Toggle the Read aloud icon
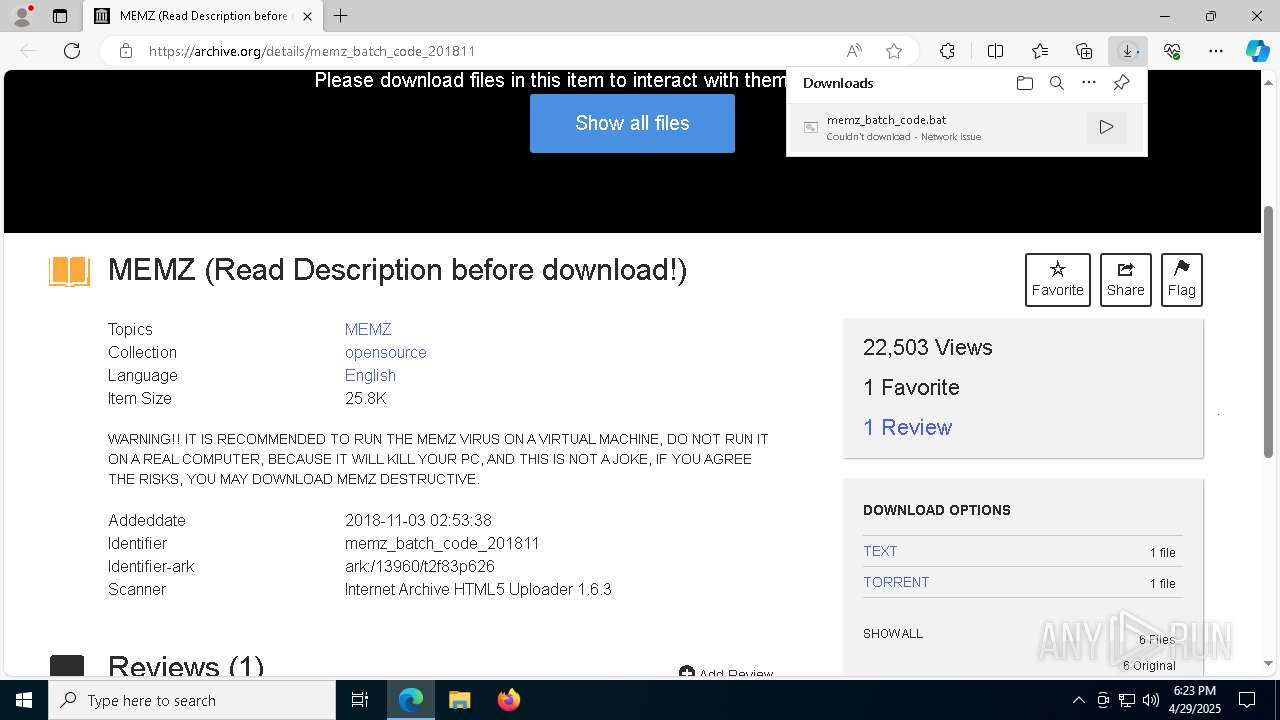 coord(854,51)
